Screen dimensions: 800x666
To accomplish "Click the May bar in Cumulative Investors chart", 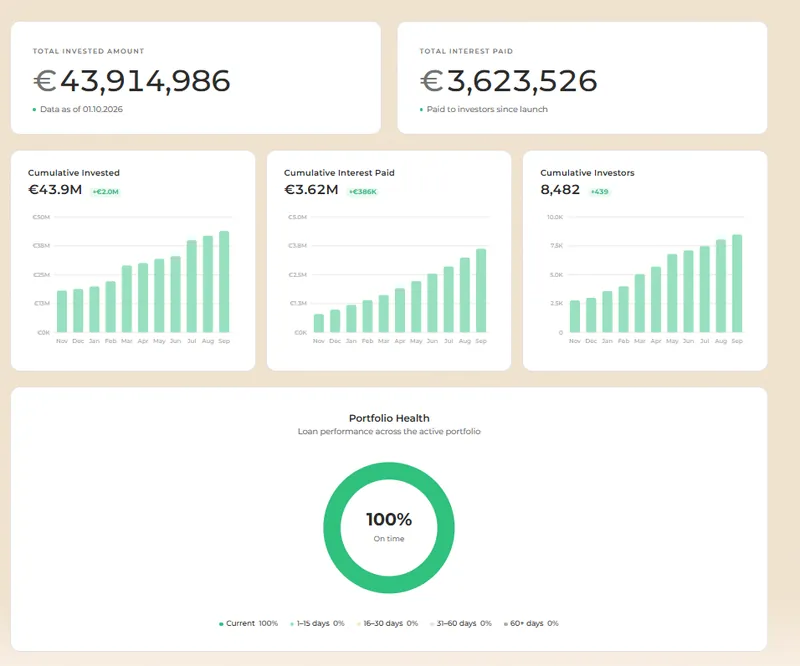I will 672,293.
